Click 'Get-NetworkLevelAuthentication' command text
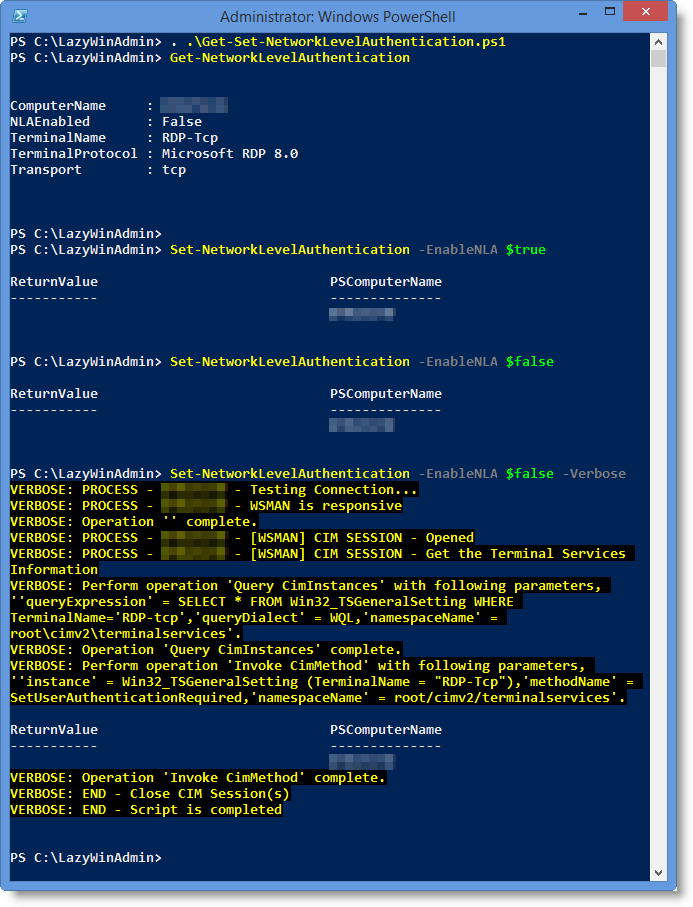693x907 pixels. pyautogui.click(x=289, y=58)
